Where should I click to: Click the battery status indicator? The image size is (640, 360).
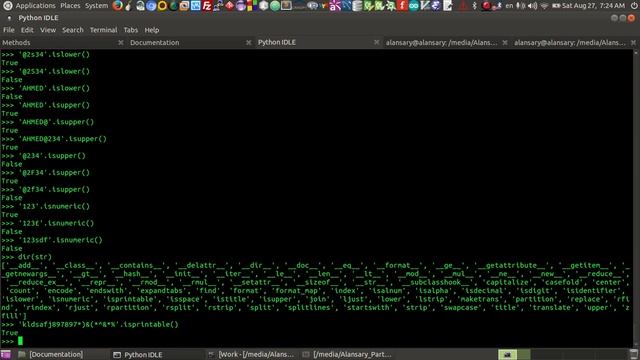(556, 6)
